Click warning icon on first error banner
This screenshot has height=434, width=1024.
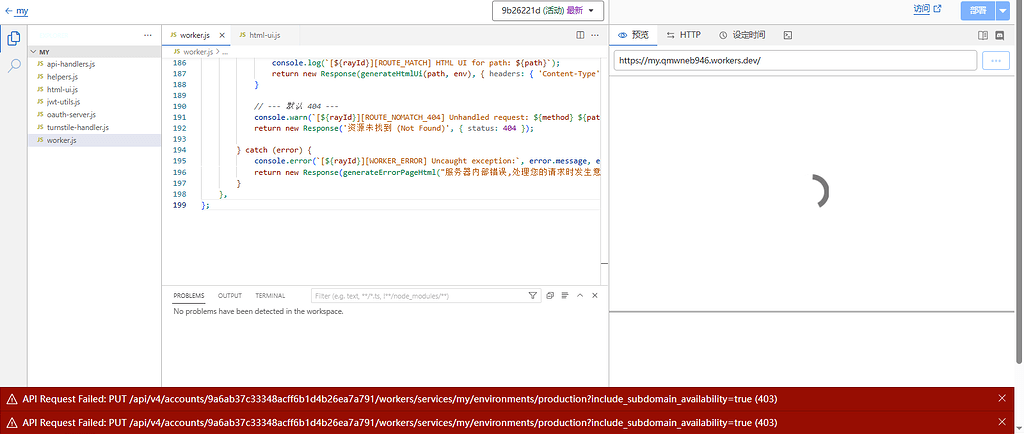pyautogui.click(x=12, y=399)
